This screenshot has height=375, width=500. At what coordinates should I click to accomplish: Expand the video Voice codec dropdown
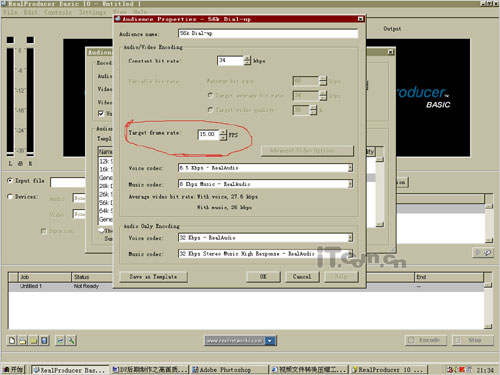350,168
